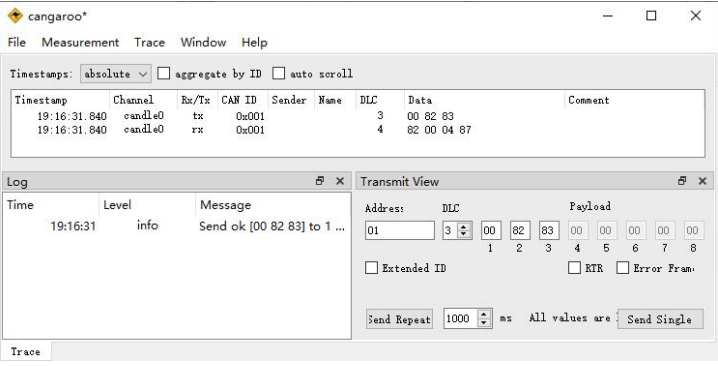
Task: Decrease repeat interval with down arrow
Action: click(x=484, y=322)
